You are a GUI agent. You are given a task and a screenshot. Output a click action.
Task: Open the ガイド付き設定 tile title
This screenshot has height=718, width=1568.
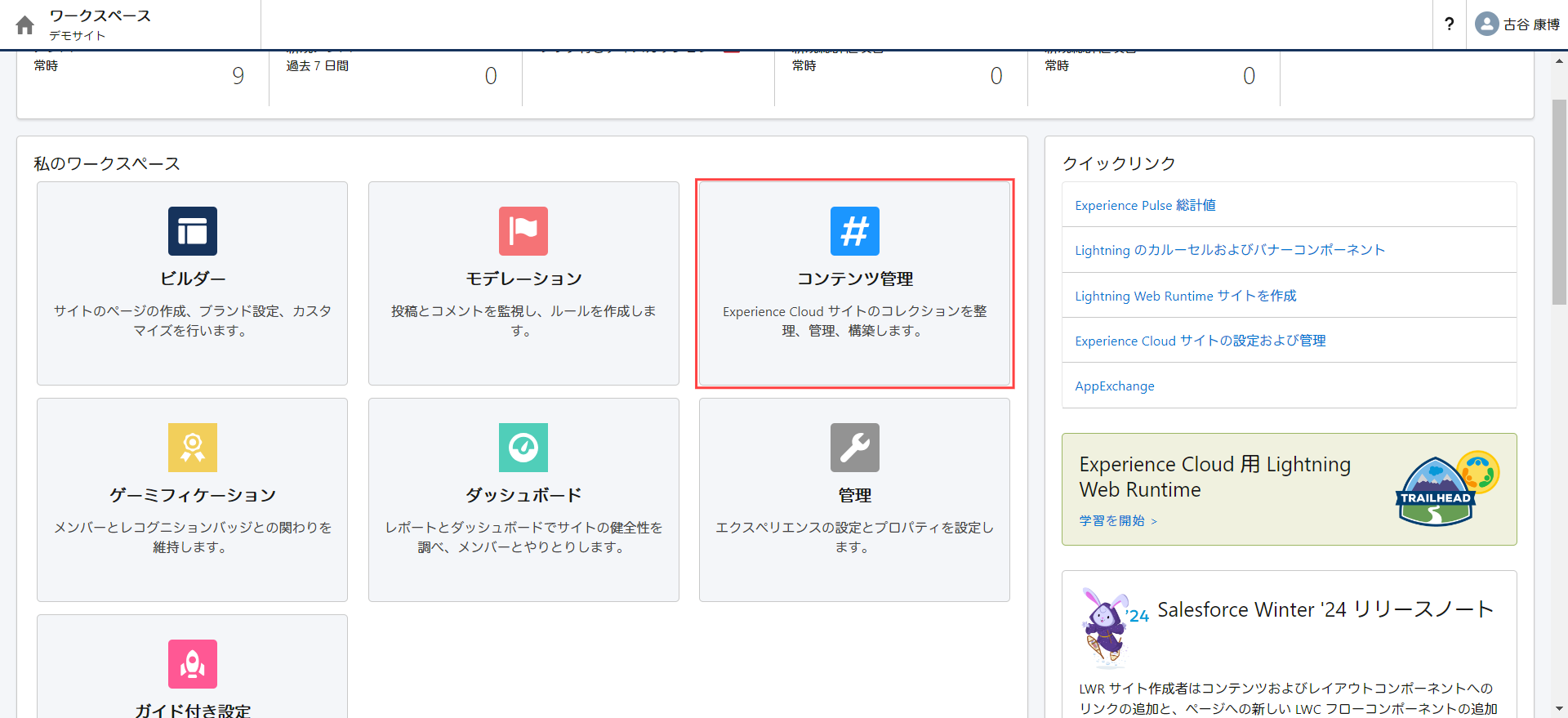[x=193, y=711]
